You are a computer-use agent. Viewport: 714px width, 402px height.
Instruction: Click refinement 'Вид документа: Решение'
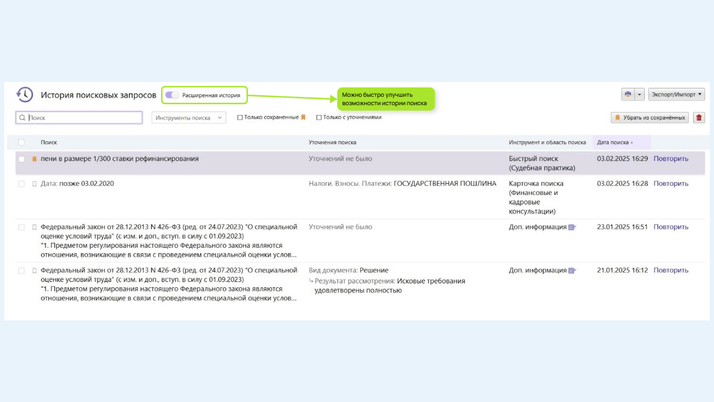(x=348, y=270)
